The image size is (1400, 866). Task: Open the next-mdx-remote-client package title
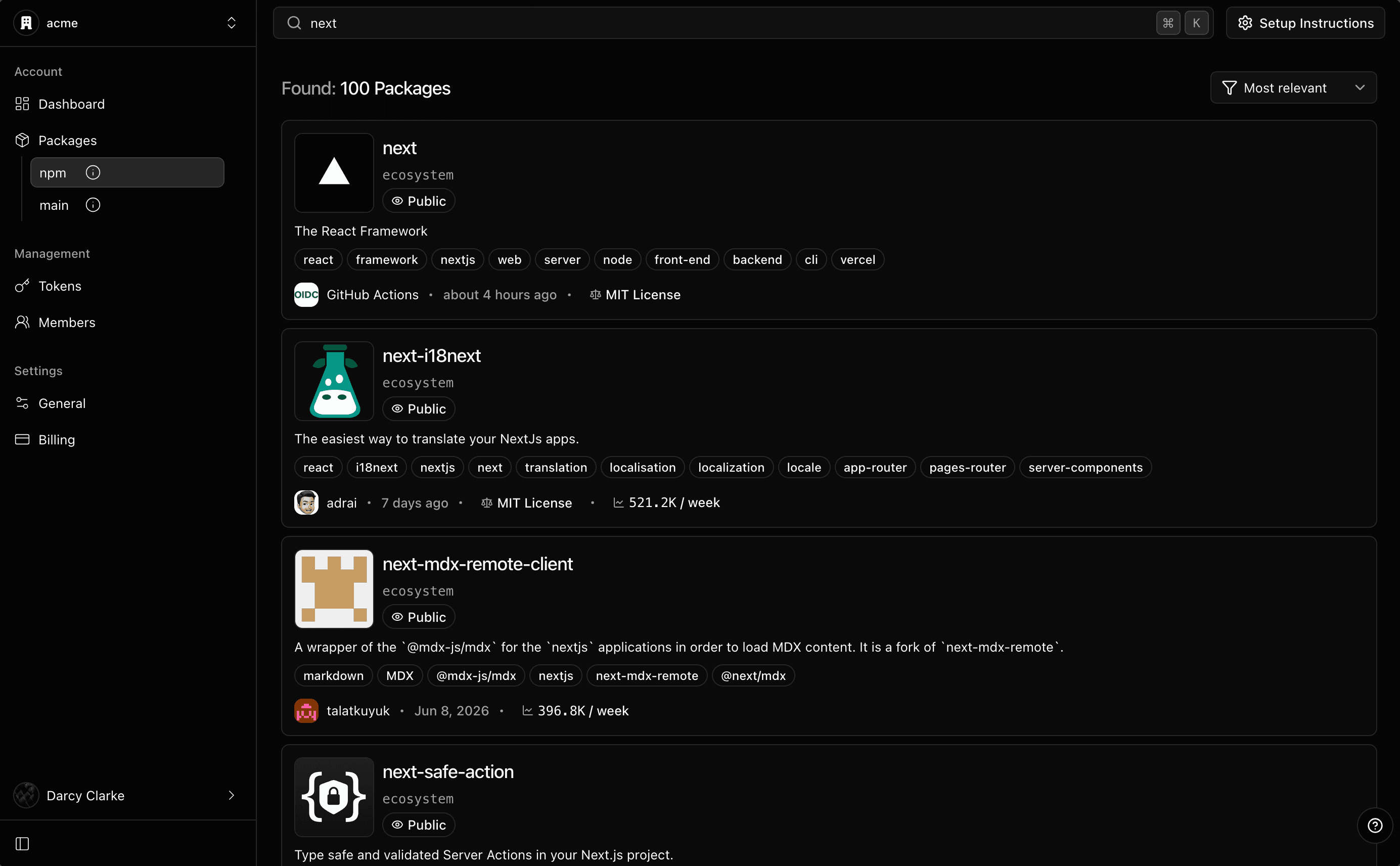click(x=478, y=564)
